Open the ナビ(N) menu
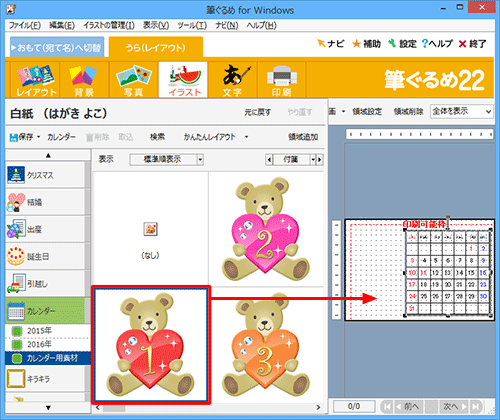 coord(227,25)
